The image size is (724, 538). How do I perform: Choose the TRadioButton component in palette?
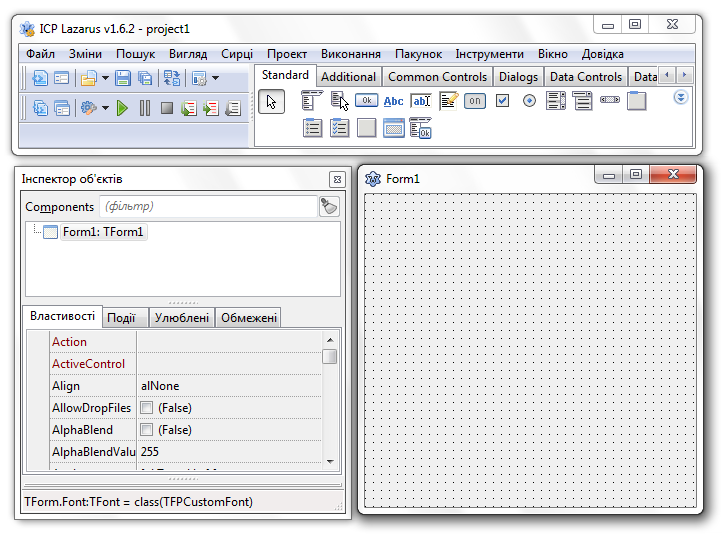[x=529, y=100]
